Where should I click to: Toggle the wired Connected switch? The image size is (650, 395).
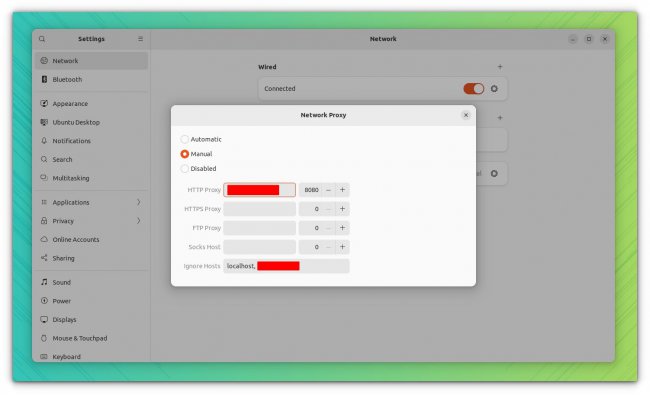473,88
